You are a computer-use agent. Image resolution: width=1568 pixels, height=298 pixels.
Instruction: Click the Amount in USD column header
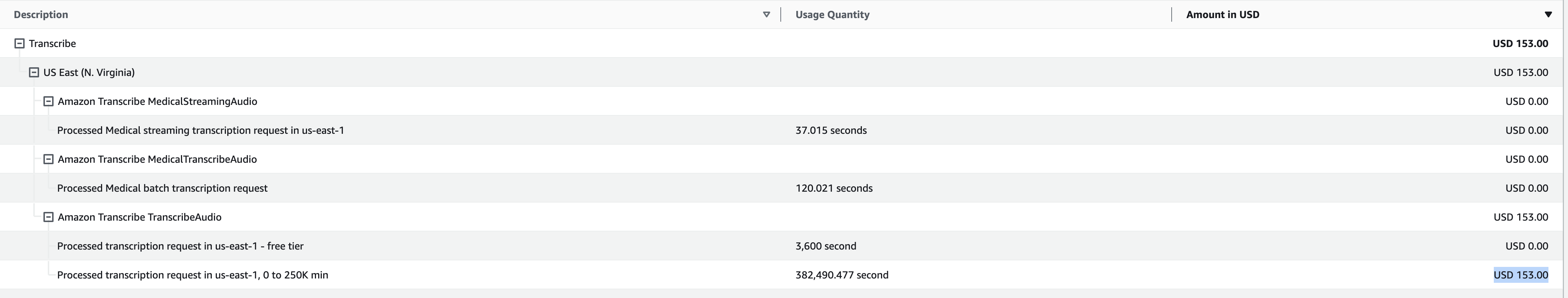1222,14
